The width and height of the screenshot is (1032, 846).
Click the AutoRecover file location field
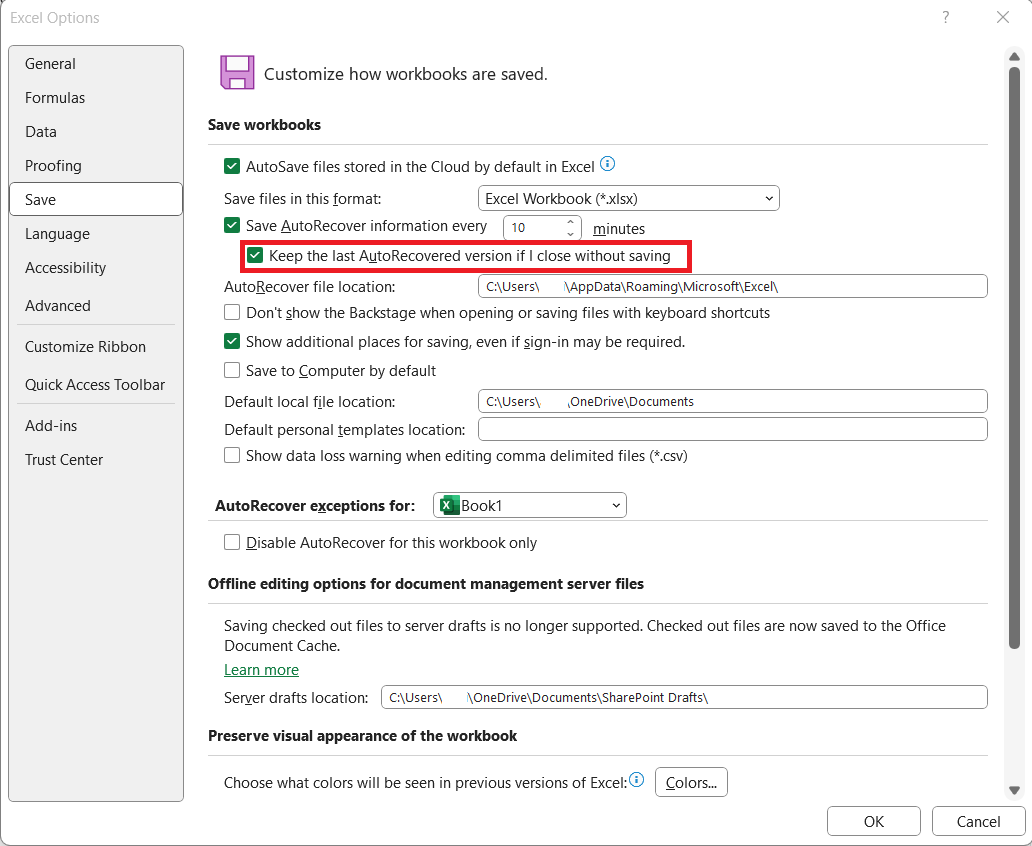tap(733, 286)
